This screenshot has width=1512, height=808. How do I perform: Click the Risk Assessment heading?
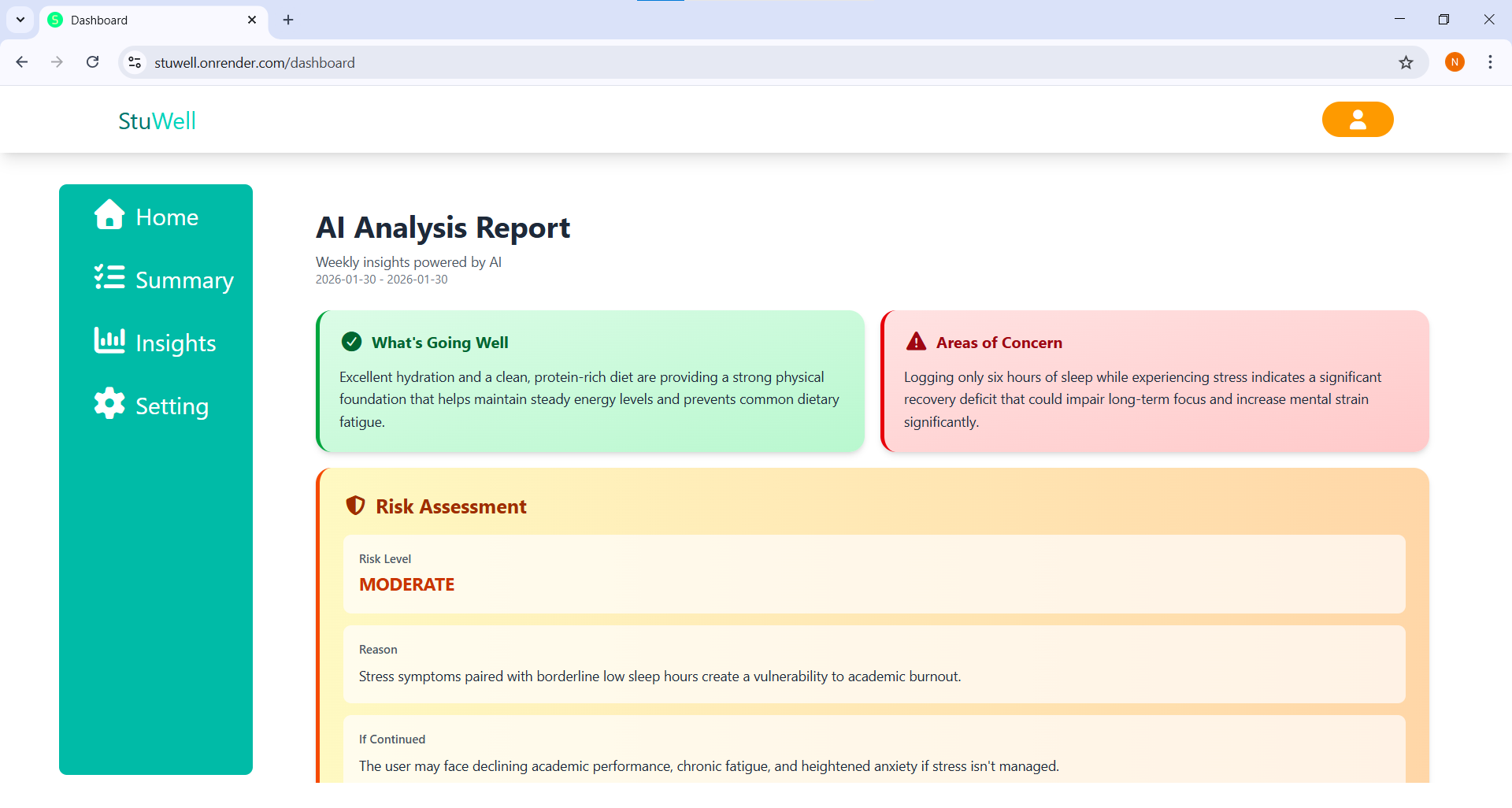(451, 506)
